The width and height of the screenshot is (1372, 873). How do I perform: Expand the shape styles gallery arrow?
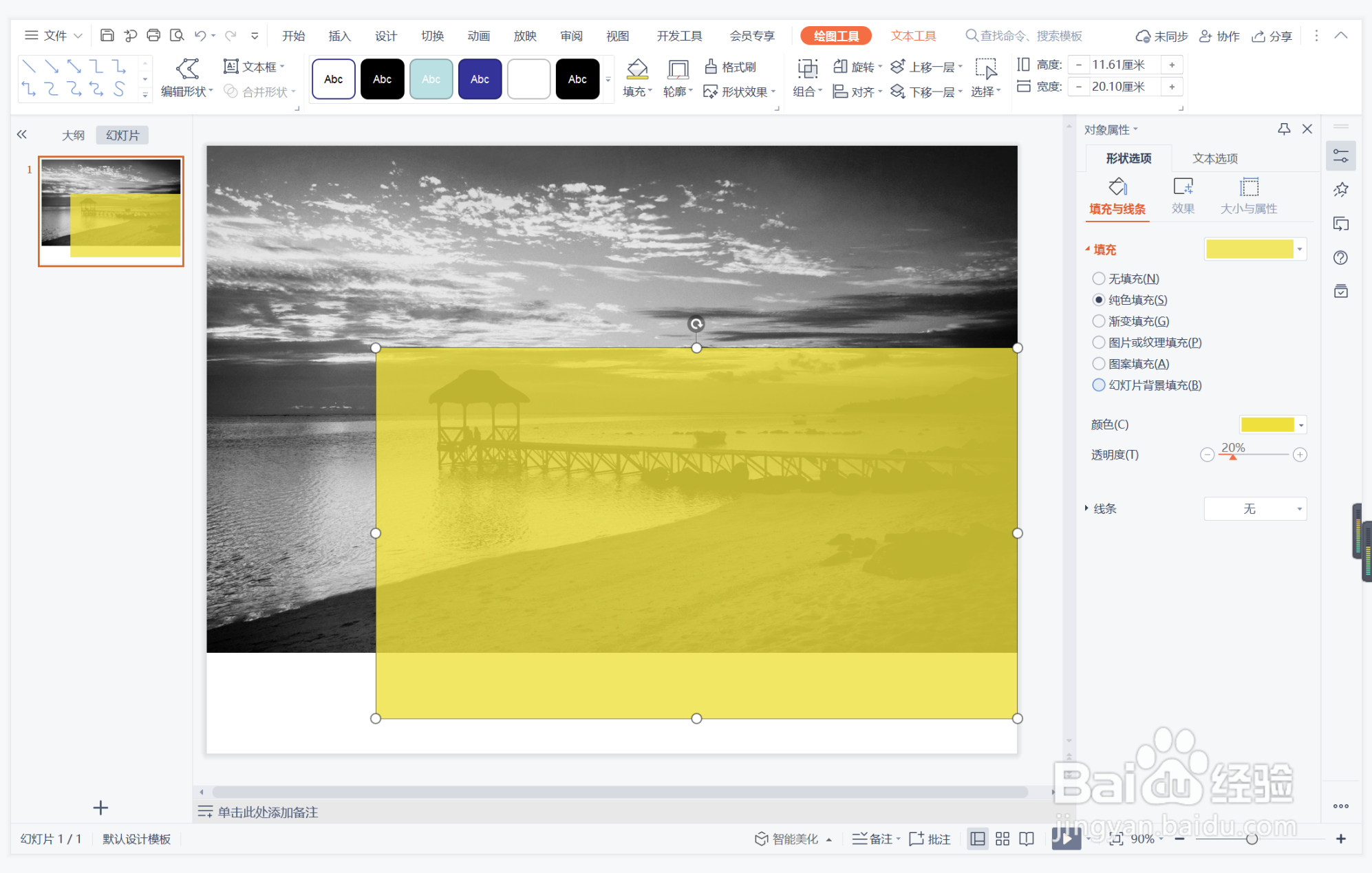tap(608, 80)
